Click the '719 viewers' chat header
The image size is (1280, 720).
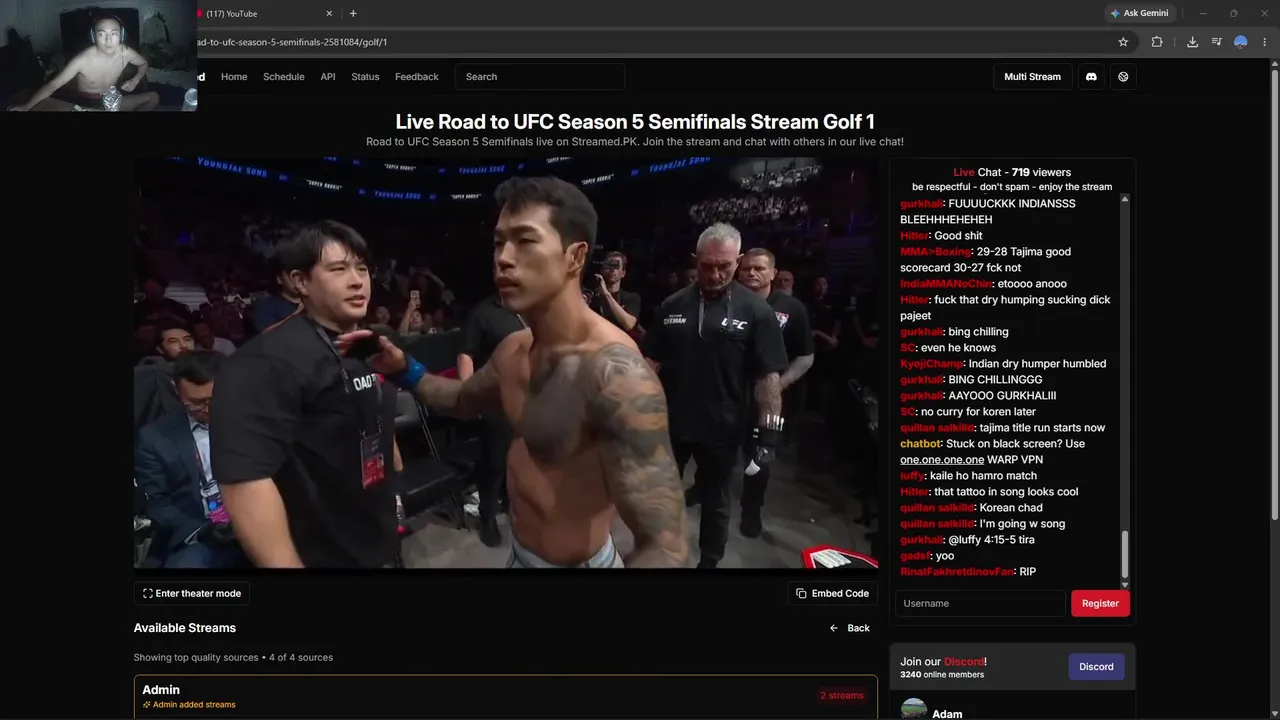click(1041, 173)
